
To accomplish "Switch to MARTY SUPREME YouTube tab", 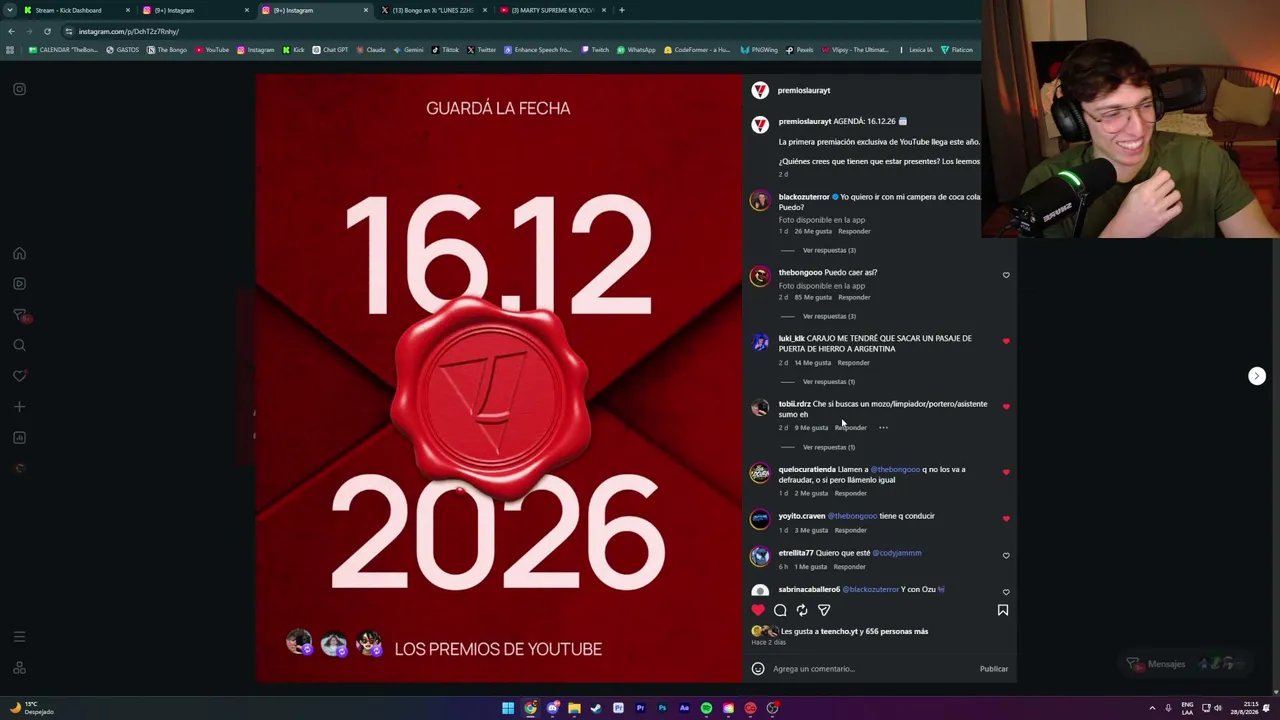I will coord(552,10).
